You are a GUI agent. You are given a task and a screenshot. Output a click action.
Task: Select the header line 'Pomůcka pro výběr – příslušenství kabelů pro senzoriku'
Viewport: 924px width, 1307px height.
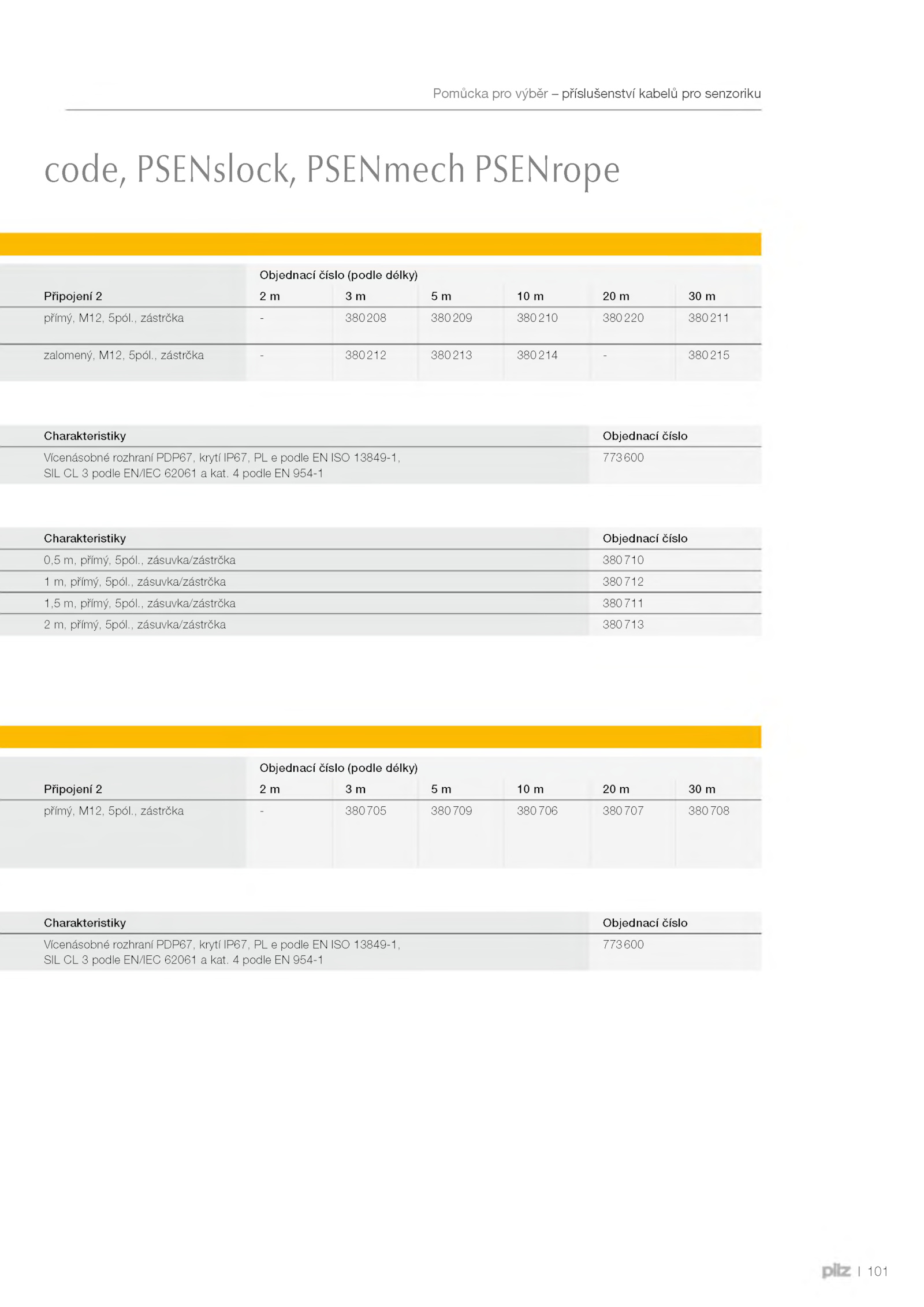597,94
